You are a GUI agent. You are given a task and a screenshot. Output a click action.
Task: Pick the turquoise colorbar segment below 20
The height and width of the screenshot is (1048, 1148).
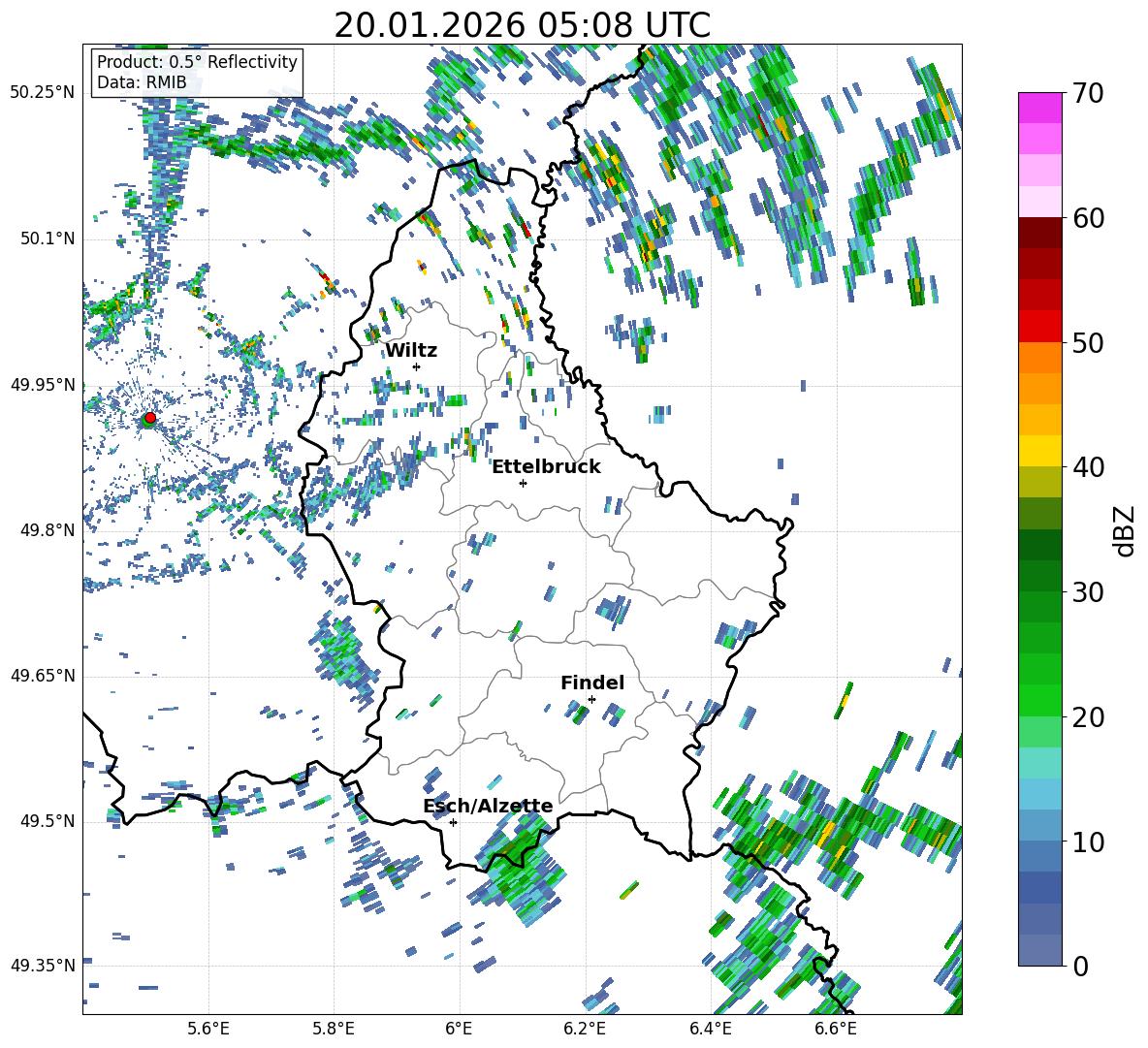1039,763
